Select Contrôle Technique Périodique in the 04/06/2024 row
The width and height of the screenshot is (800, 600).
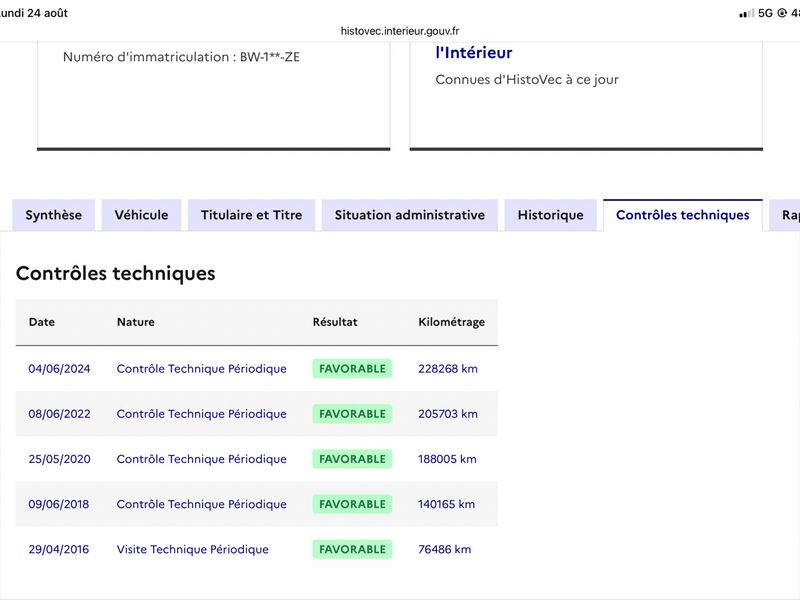202,369
